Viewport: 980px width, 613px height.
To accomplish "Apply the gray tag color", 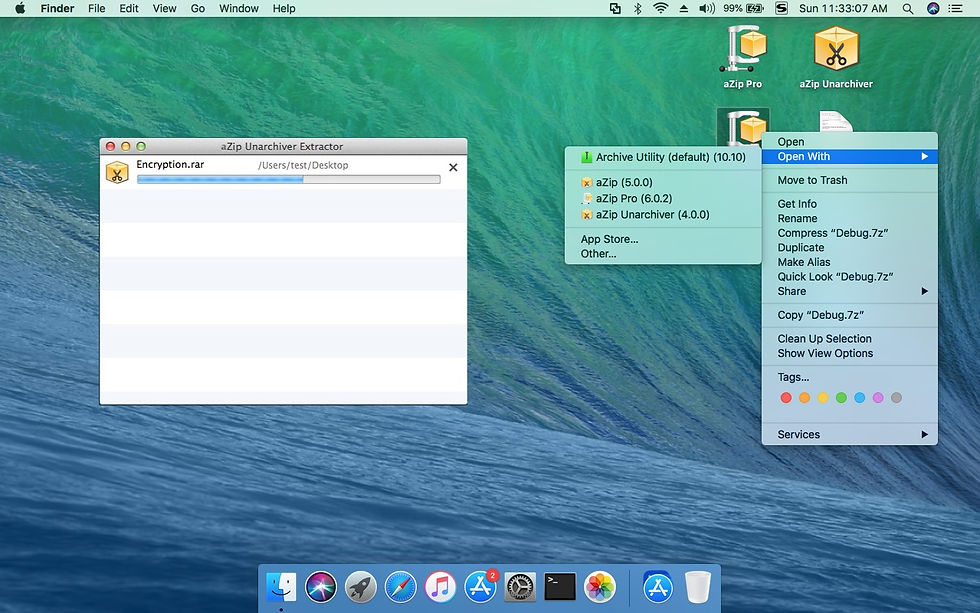I will point(896,397).
